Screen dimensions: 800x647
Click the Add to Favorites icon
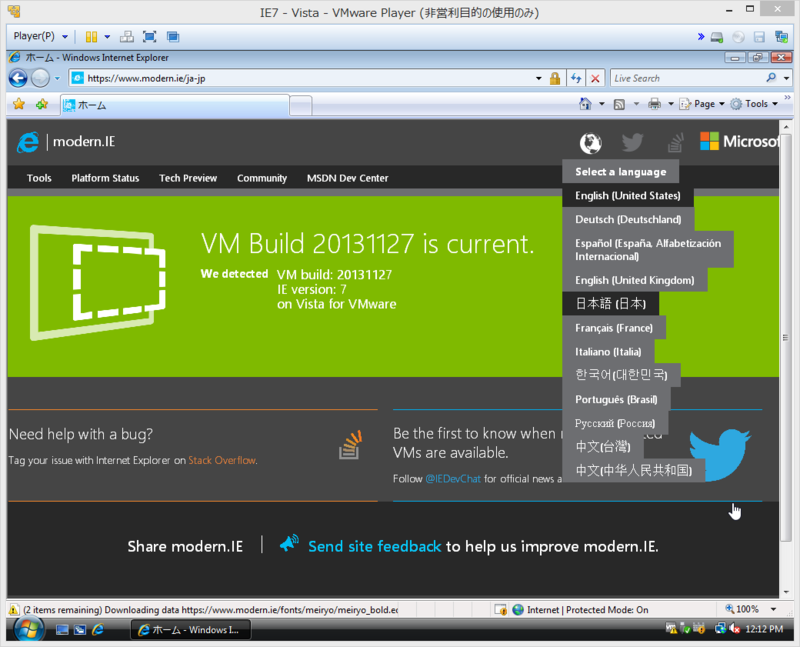(42, 104)
